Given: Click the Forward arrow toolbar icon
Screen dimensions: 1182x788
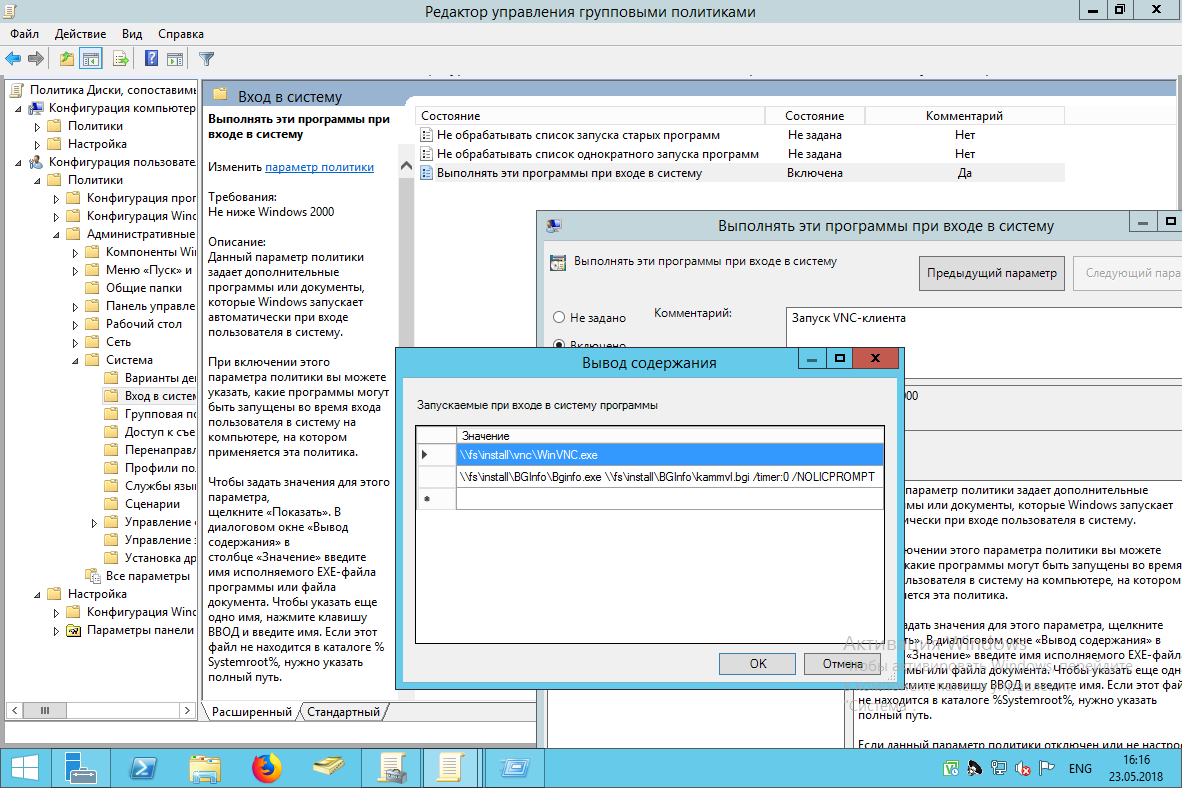Looking at the screenshot, I should (x=35, y=59).
